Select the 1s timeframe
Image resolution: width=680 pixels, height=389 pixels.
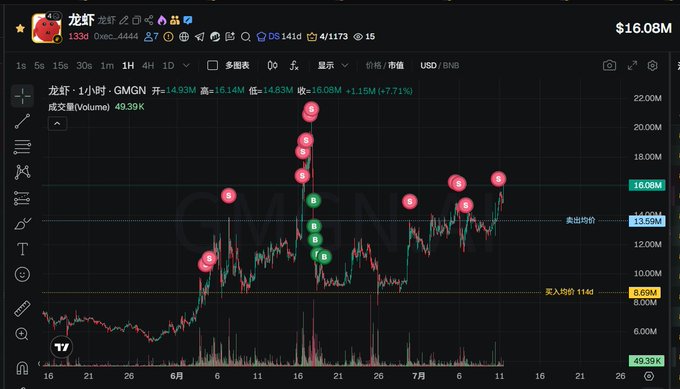pyautogui.click(x=21, y=65)
